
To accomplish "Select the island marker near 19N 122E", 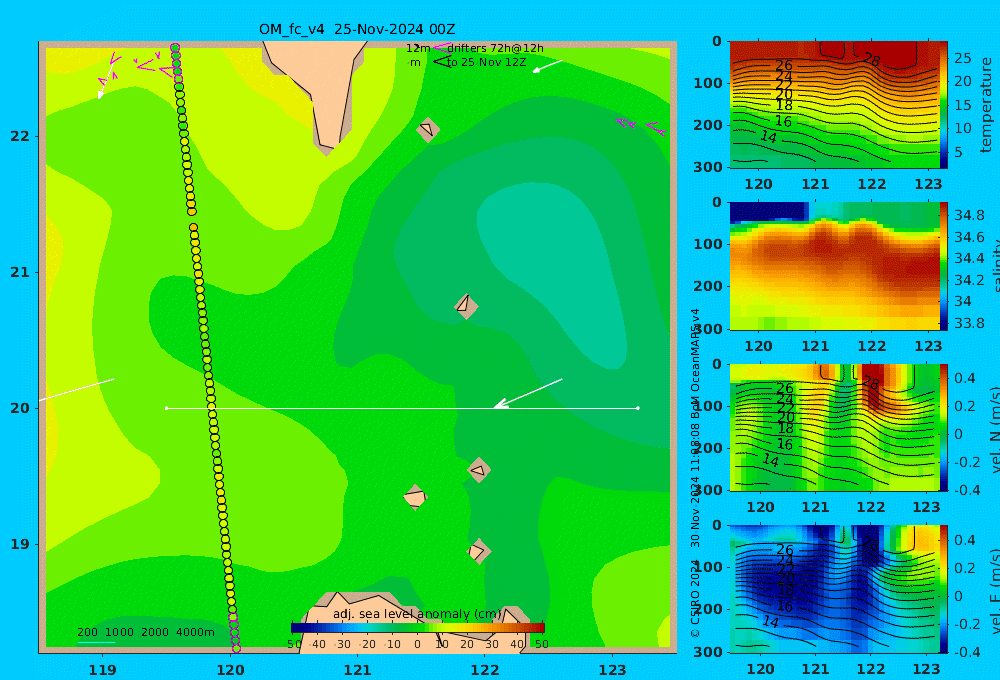I will click(x=479, y=551).
